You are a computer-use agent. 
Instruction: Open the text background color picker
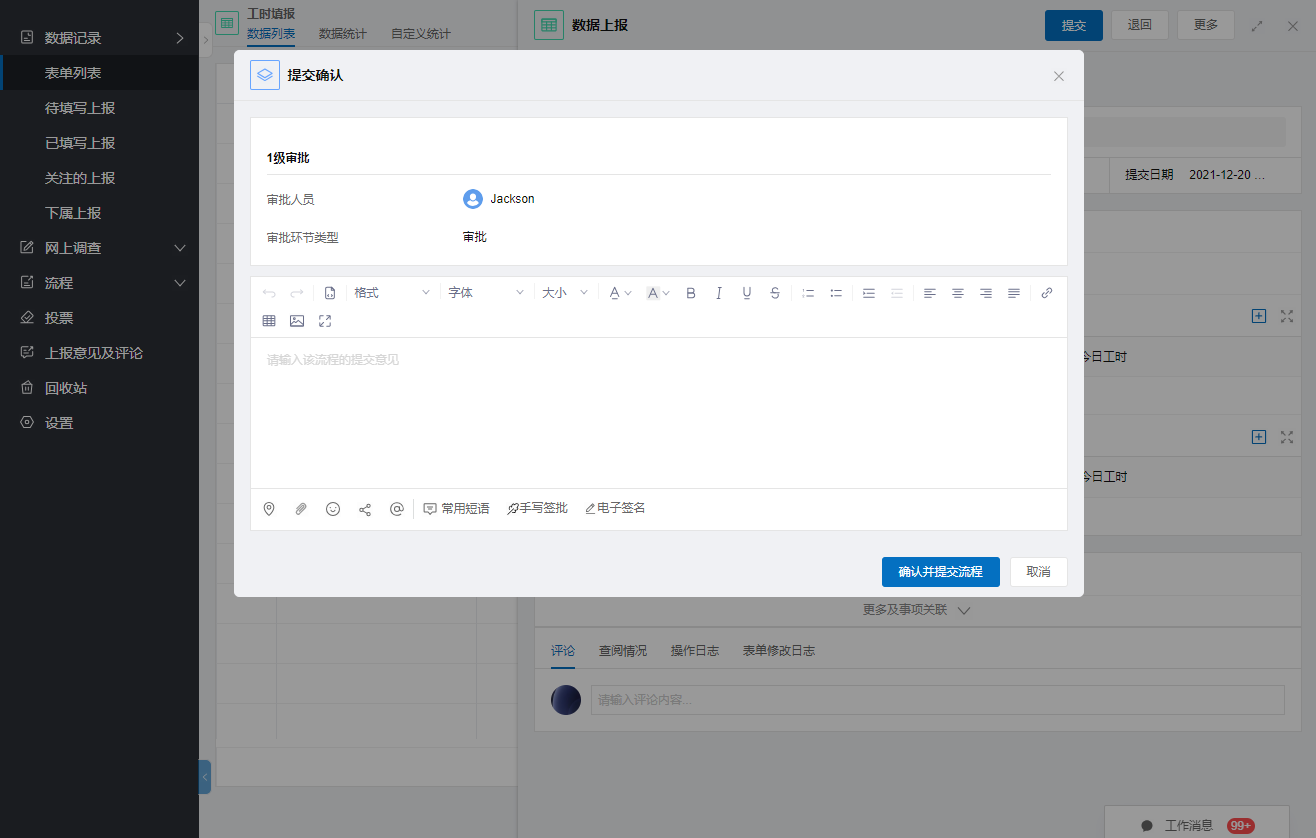(x=657, y=293)
